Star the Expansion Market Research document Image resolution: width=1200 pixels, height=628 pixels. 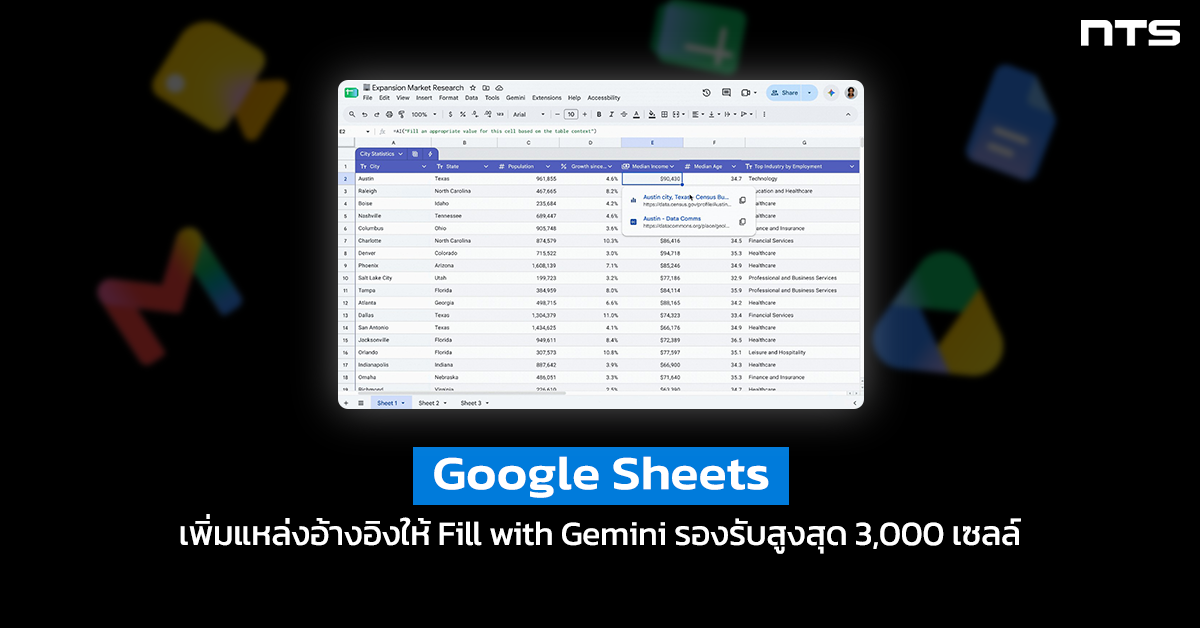coord(472,88)
